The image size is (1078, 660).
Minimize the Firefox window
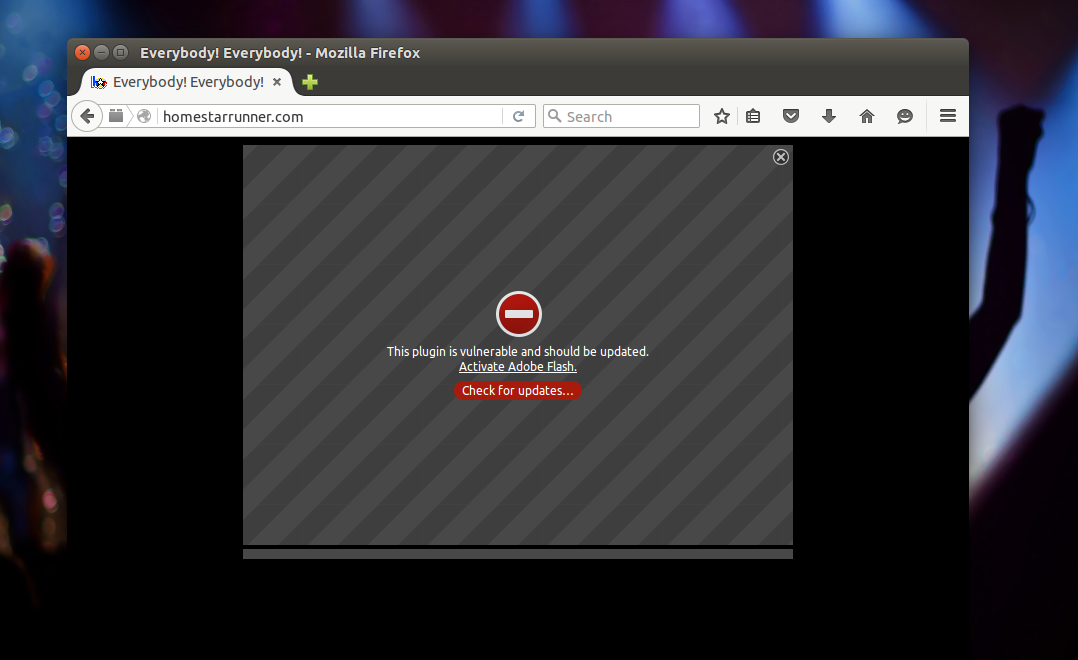tap(101, 52)
